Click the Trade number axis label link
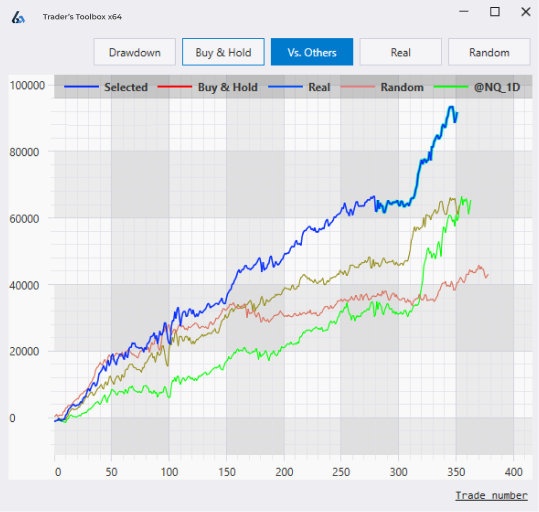 pyautogui.click(x=492, y=495)
